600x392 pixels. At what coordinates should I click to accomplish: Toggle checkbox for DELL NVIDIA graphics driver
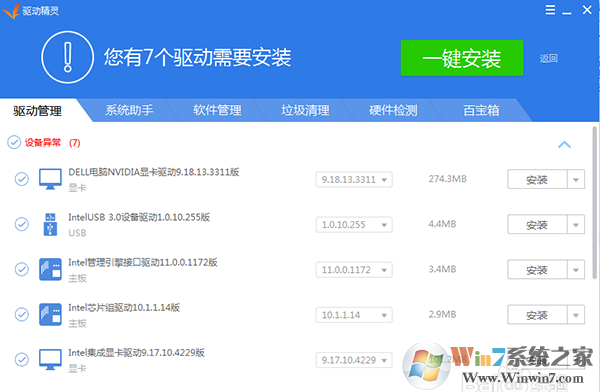[x=22, y=179]
